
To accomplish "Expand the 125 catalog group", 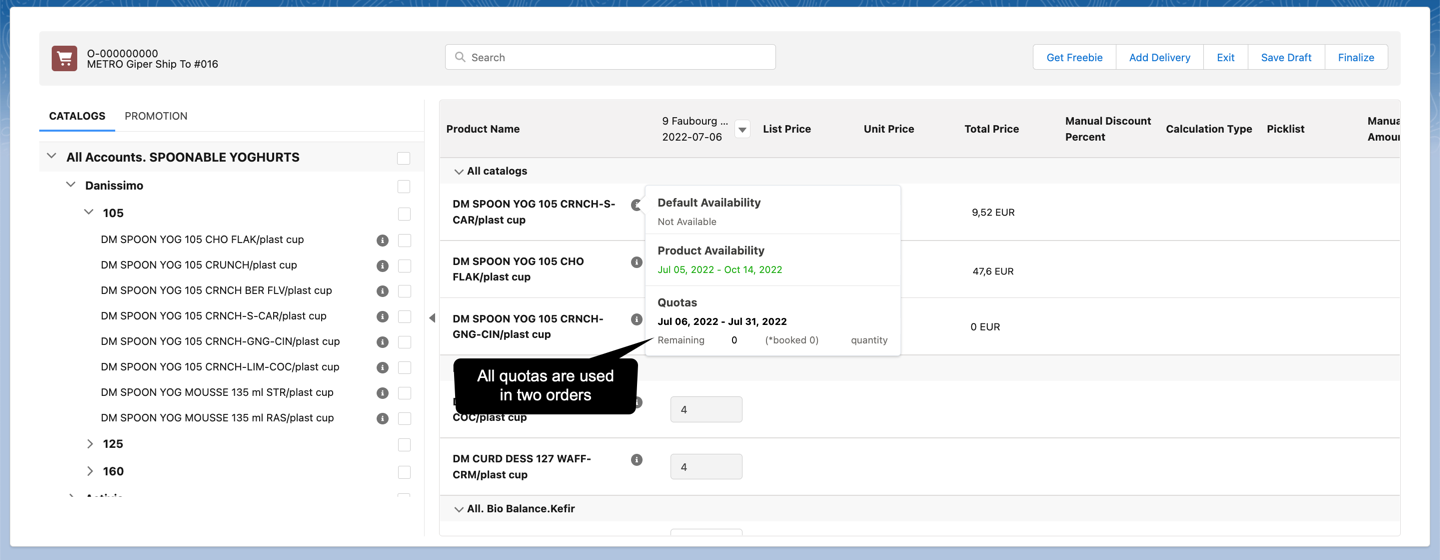I will [90, 444].
